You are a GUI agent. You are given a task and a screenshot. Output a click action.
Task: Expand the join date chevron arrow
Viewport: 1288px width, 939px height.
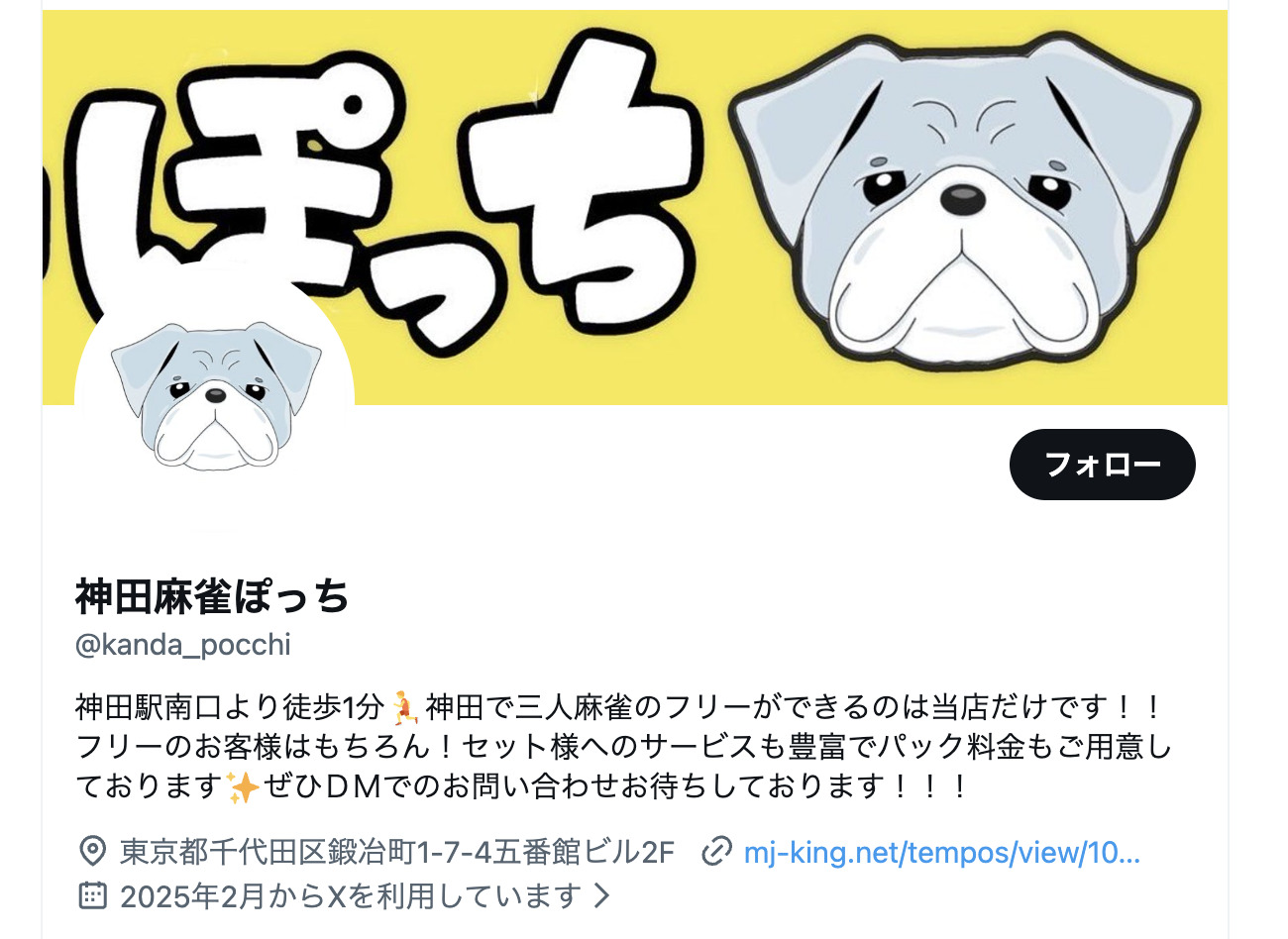601,895
